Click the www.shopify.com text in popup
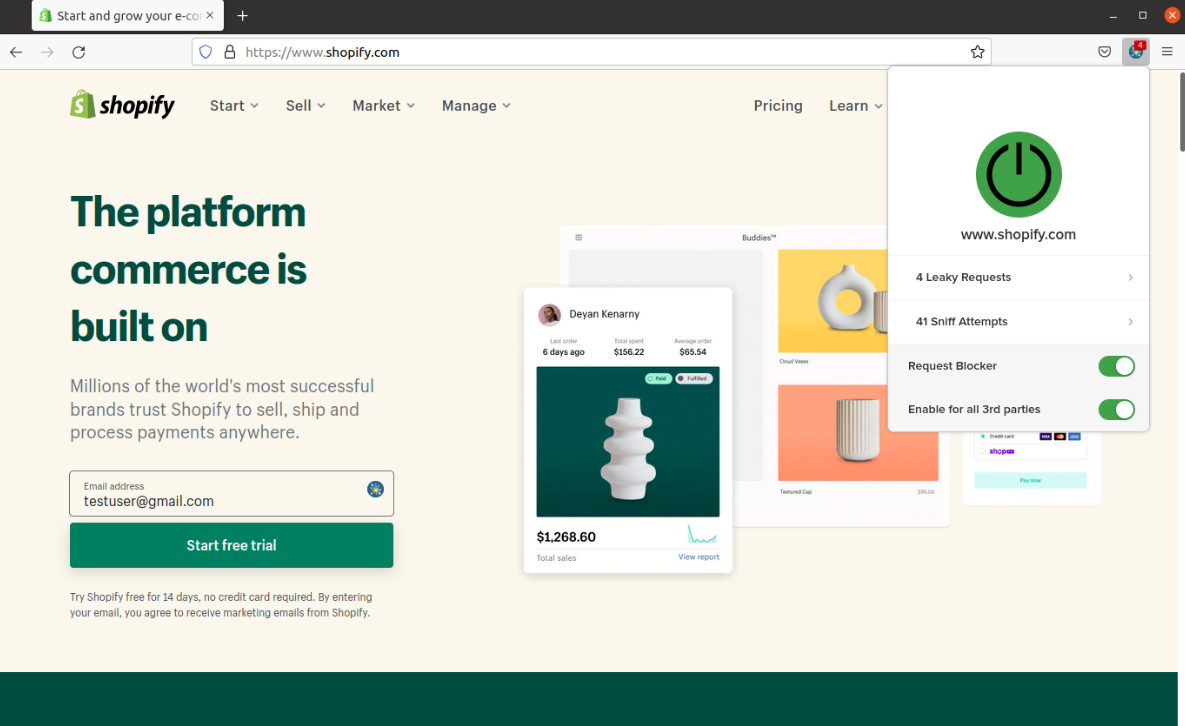The width and height of the screenshot is (1185, 726). coord(1018,234)
